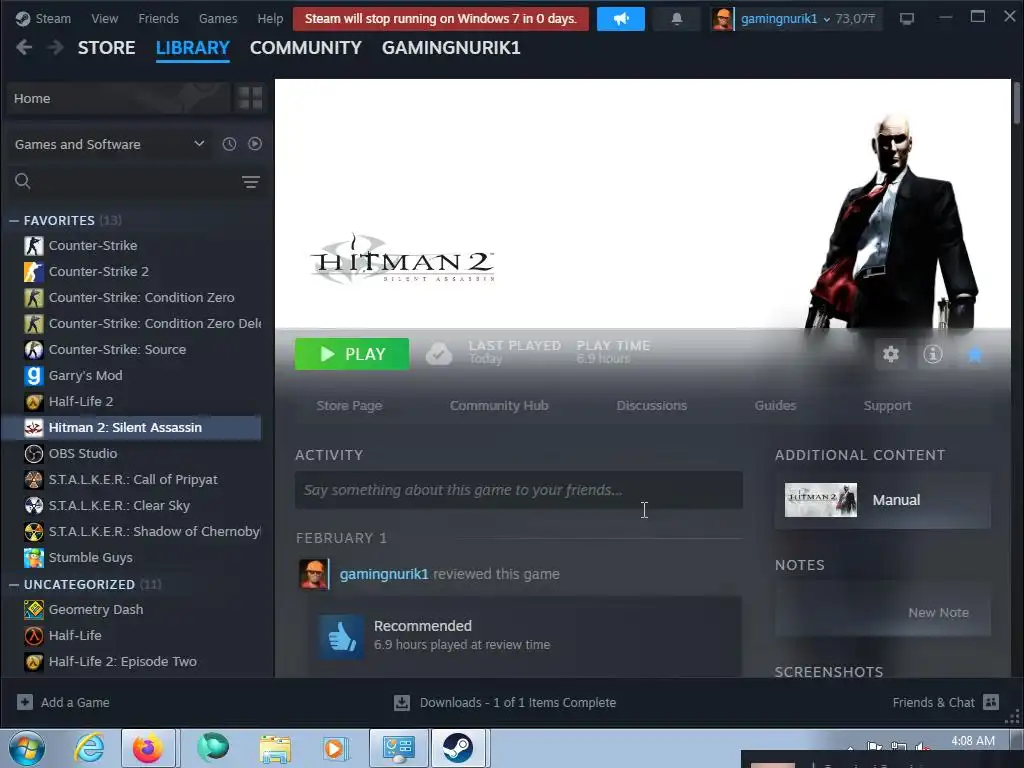
Task: Go to the STORE tab
Action: pyautogui.click(x=106, y=48)
